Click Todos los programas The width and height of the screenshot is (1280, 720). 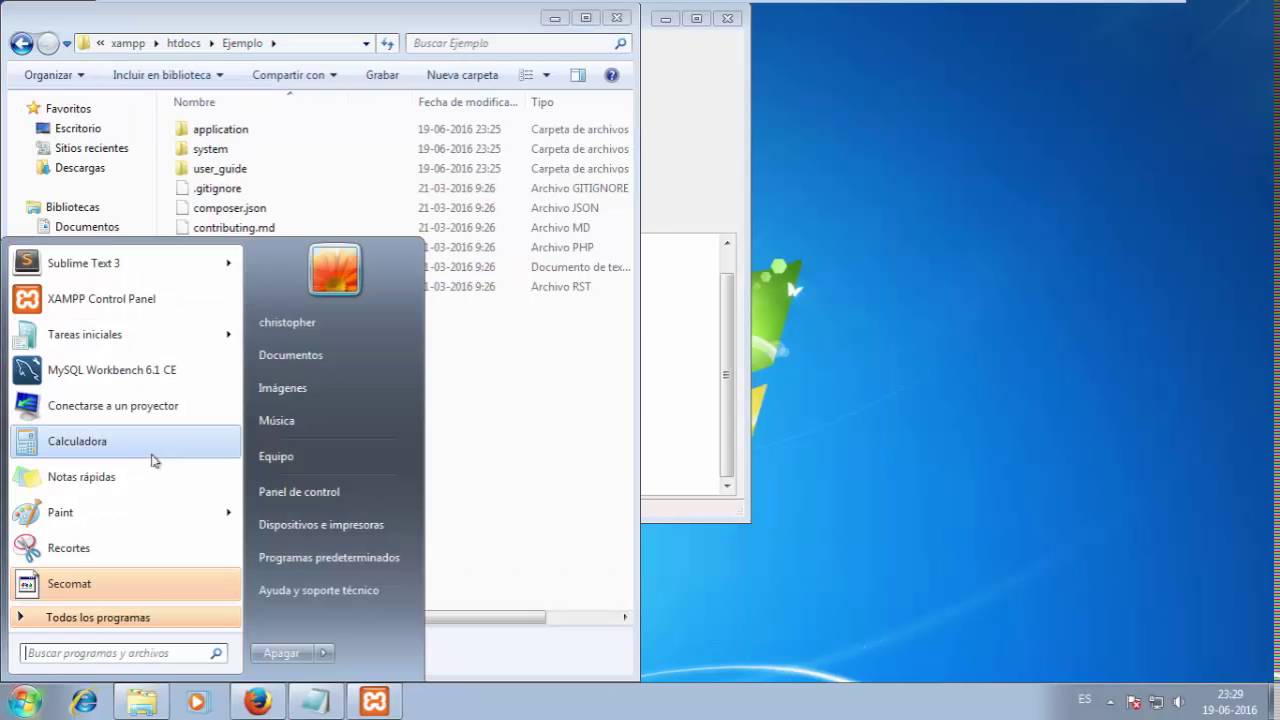[x=125, y=617]
